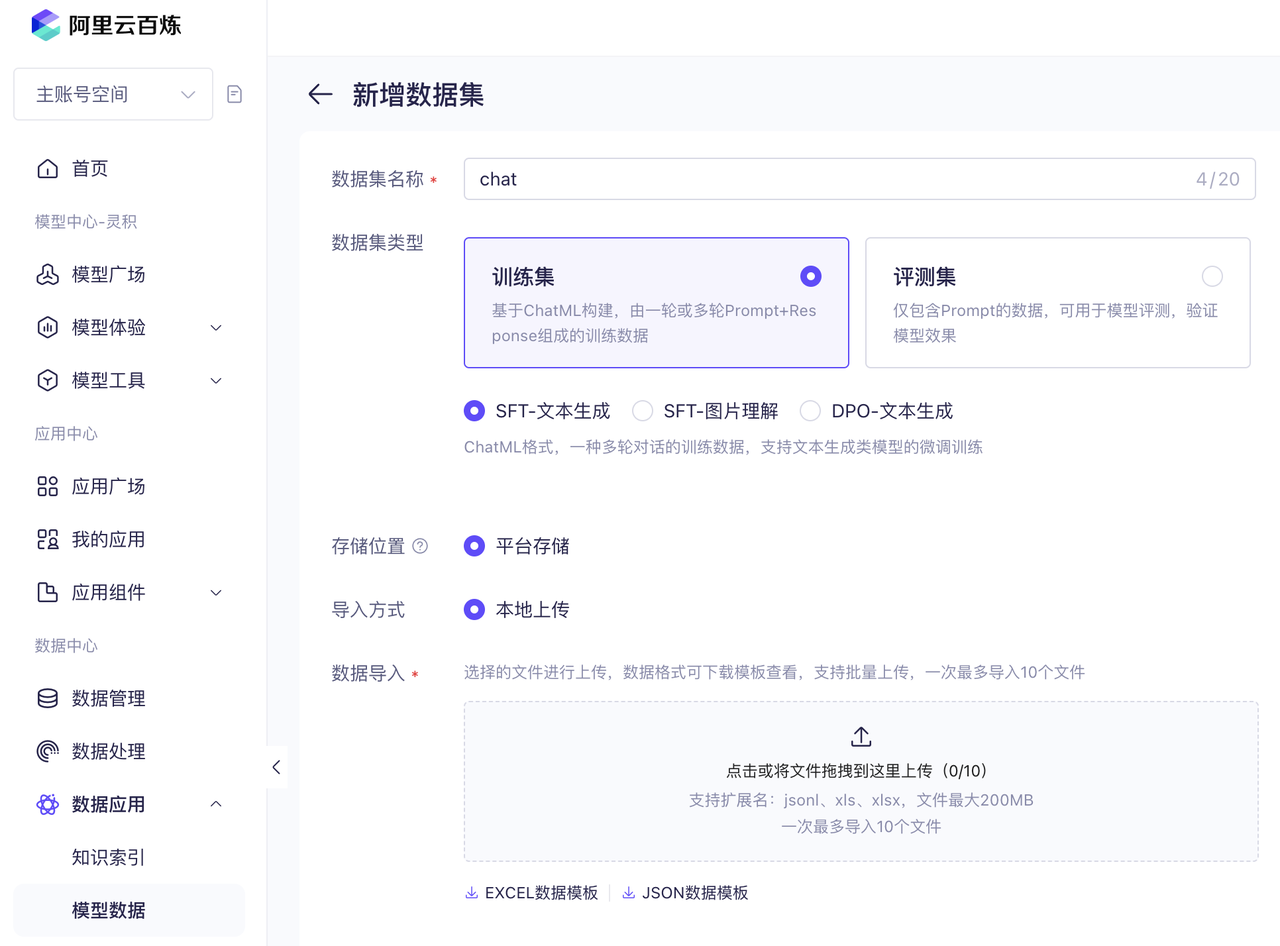
Task: Click the file upload drop zone
Action: (861, 781)
